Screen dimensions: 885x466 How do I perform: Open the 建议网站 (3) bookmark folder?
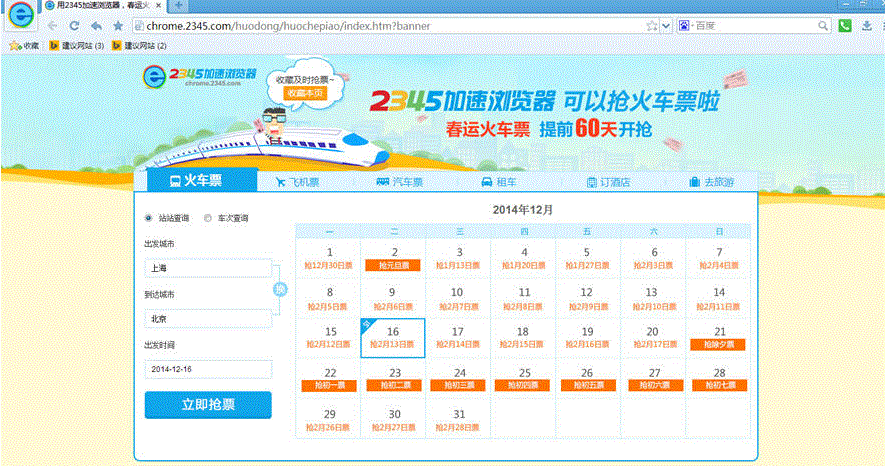coord(77,46)
